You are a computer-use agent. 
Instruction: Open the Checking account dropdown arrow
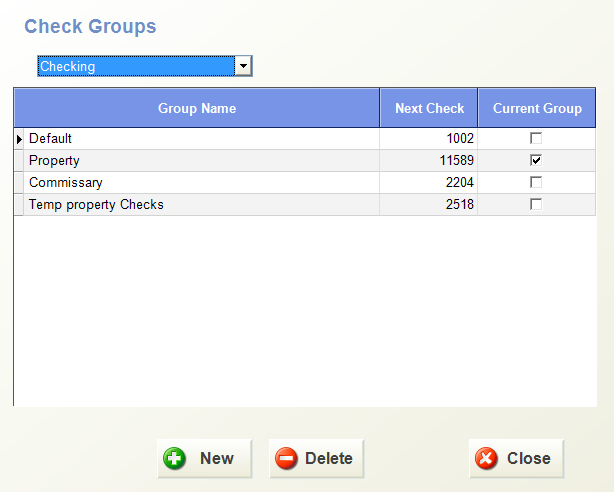[241, 67]
